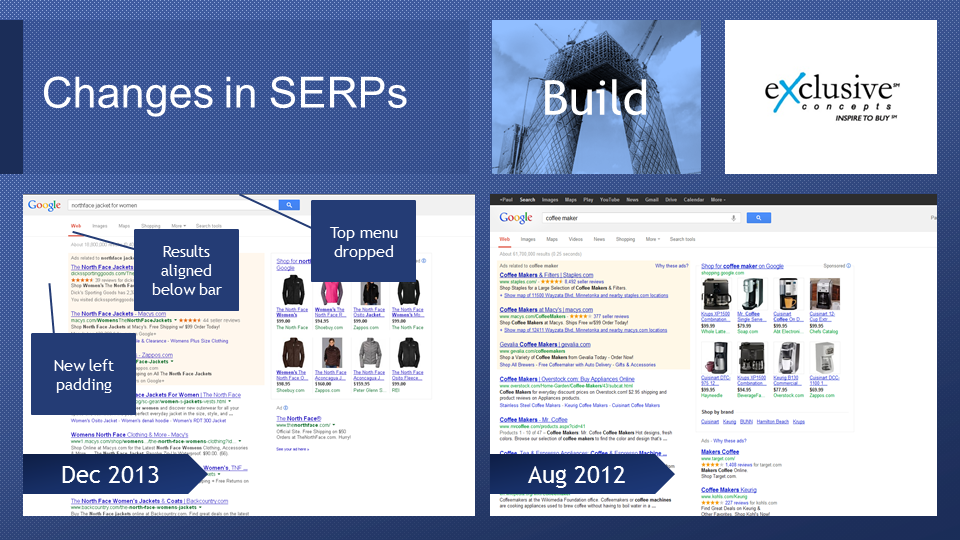Screen dimensions: 960x540
Task: Click Keurig in Shop by brand
Action: pyautogui.click(x=729, y=421)
